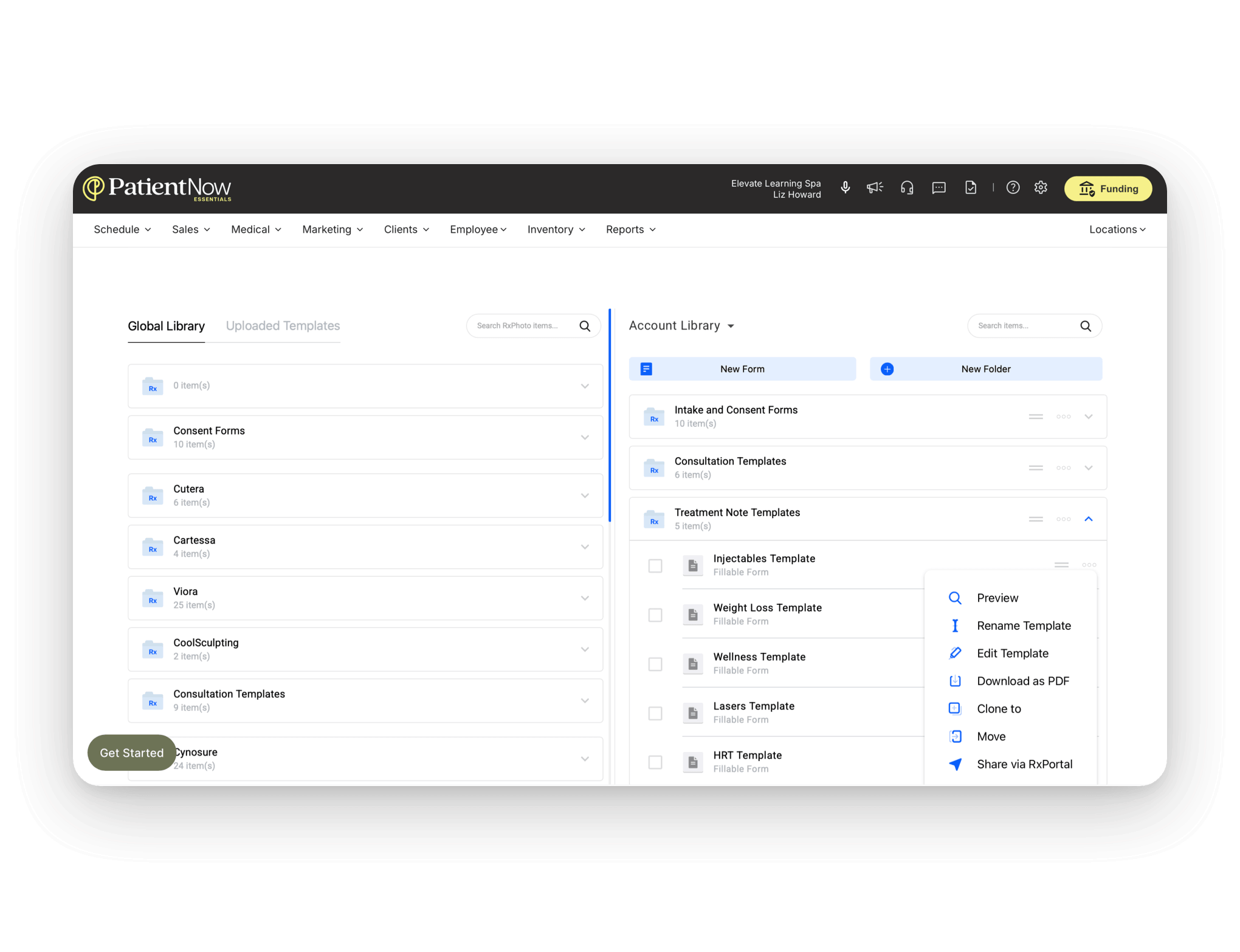The image size is (1240, 952).
Task: Click the Get Started button
Action: [x=132, y=753]
